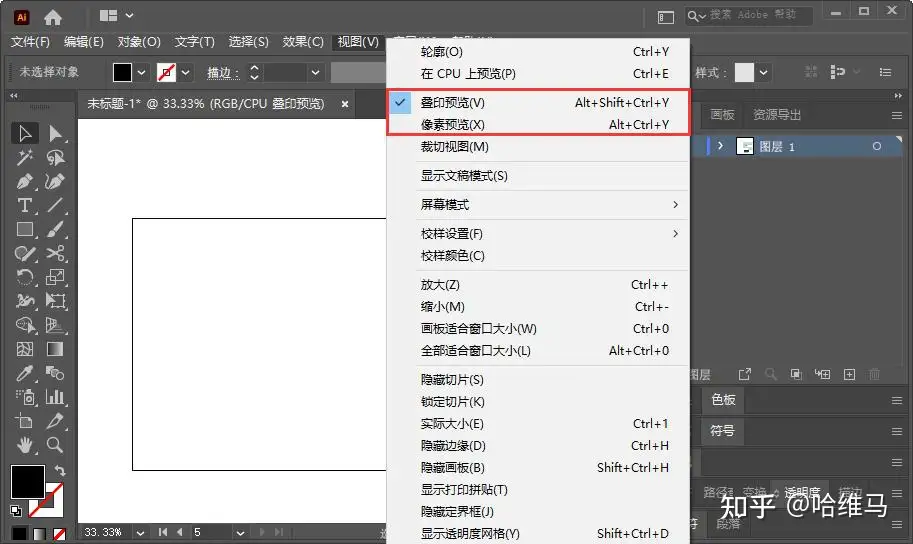This screenshot has width=913, height=544.
Task: Choose Fit Artboard in Window item
Action: tap(537, 328)
